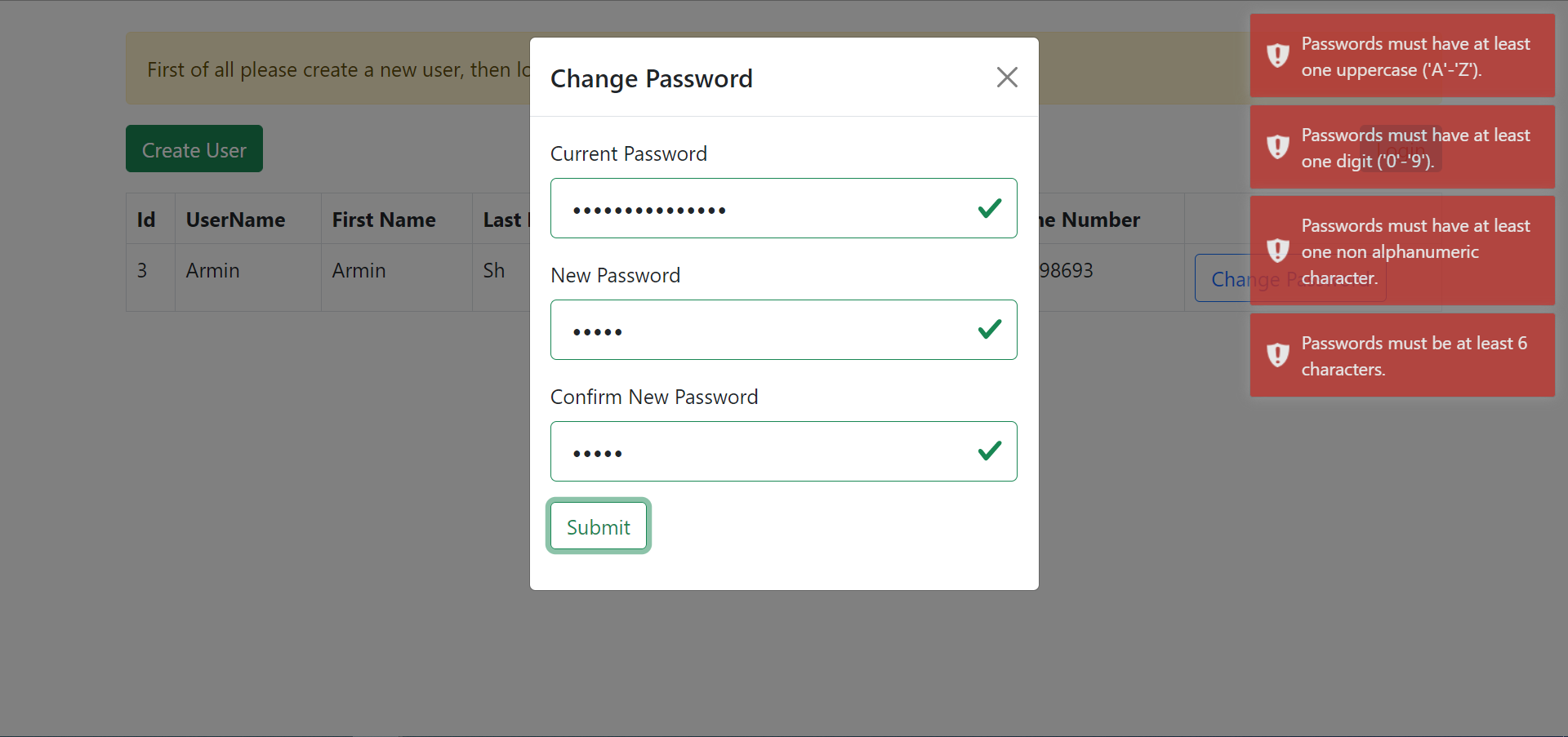Click checkmark in Confirm New Password field
The image size is (1568, 737).
(989, 451)
